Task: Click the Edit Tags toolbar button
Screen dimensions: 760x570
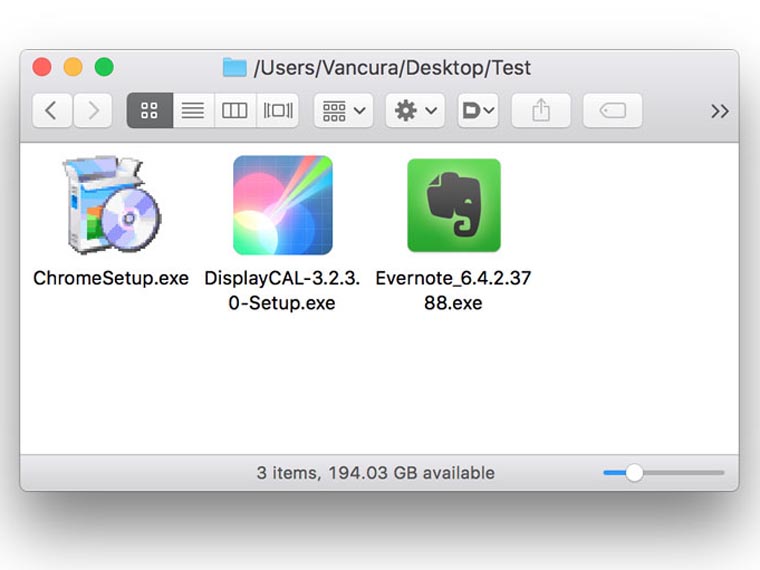Action: 613,111
